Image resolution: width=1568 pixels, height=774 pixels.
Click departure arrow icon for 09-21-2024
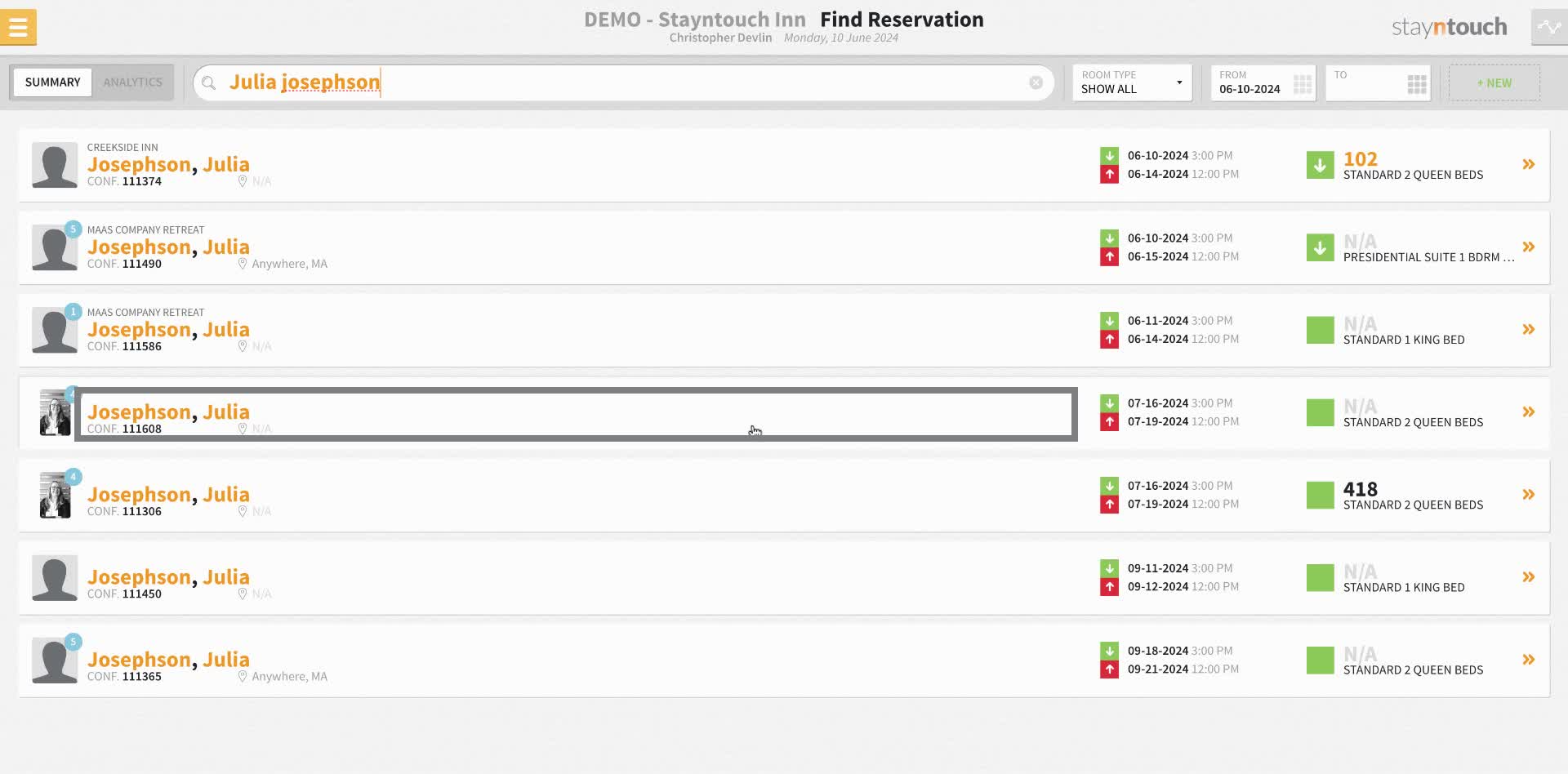click(x=1109, y=669)
